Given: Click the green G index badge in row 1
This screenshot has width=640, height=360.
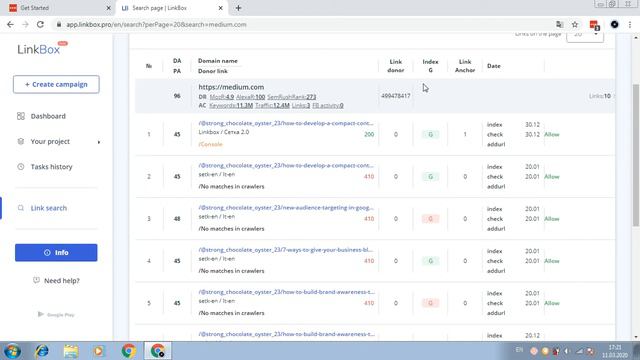Looking at the screenshot, I should coord(430,134).
